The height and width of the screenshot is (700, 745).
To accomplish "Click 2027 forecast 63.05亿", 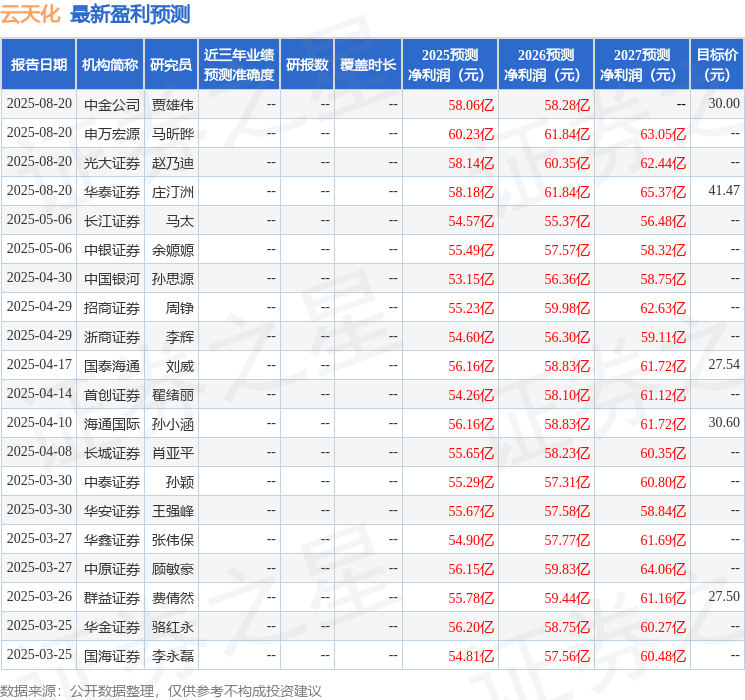I will click(663, 134).
